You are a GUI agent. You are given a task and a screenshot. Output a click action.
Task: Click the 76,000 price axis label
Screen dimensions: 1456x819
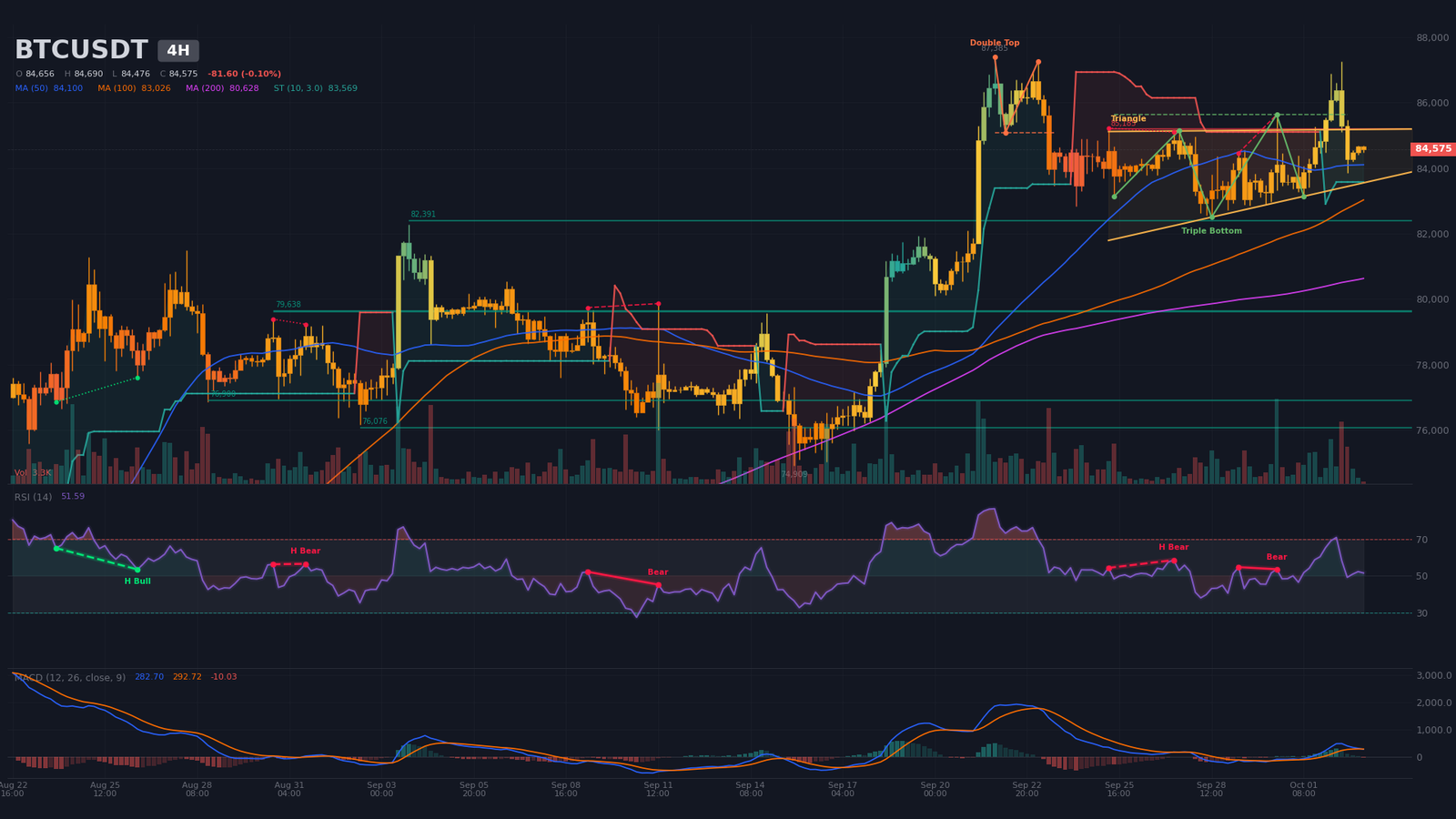click(1432, 430)
